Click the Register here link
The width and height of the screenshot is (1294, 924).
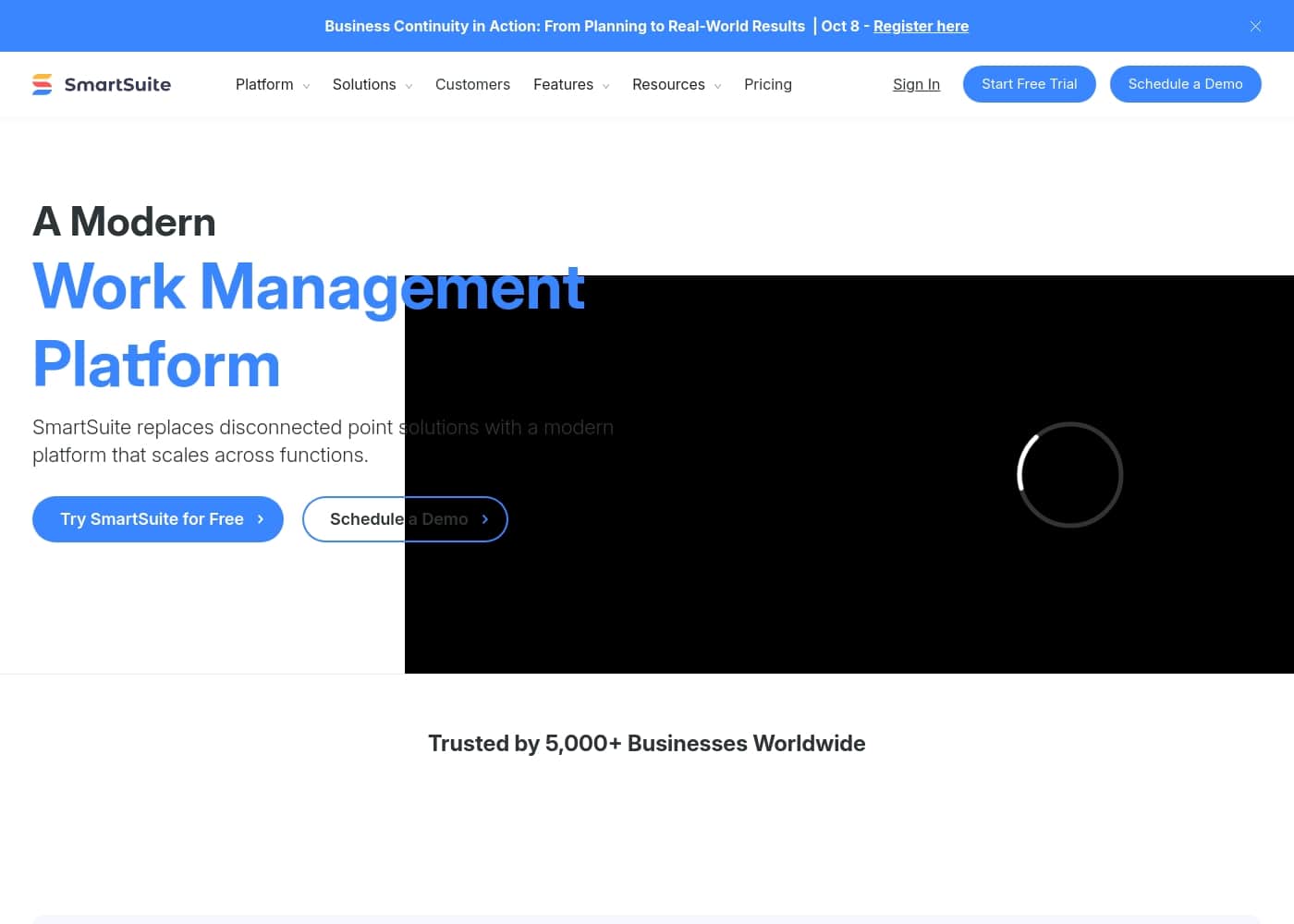(921, 26)
